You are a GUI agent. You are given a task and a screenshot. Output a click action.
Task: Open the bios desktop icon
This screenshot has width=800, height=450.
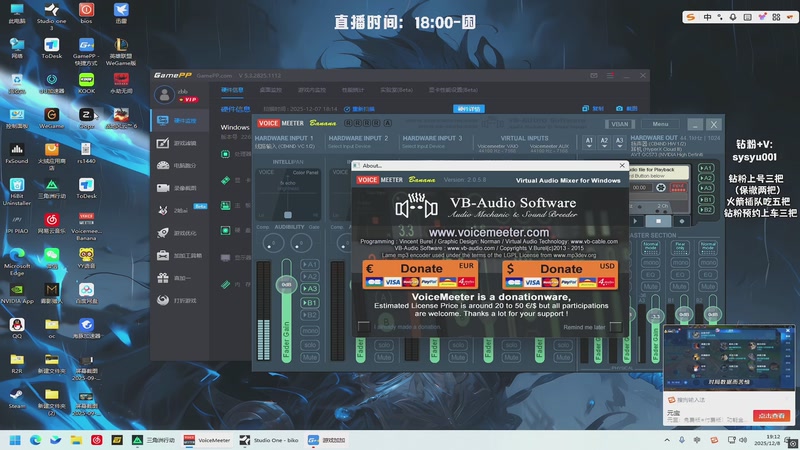tap(86, 13)
